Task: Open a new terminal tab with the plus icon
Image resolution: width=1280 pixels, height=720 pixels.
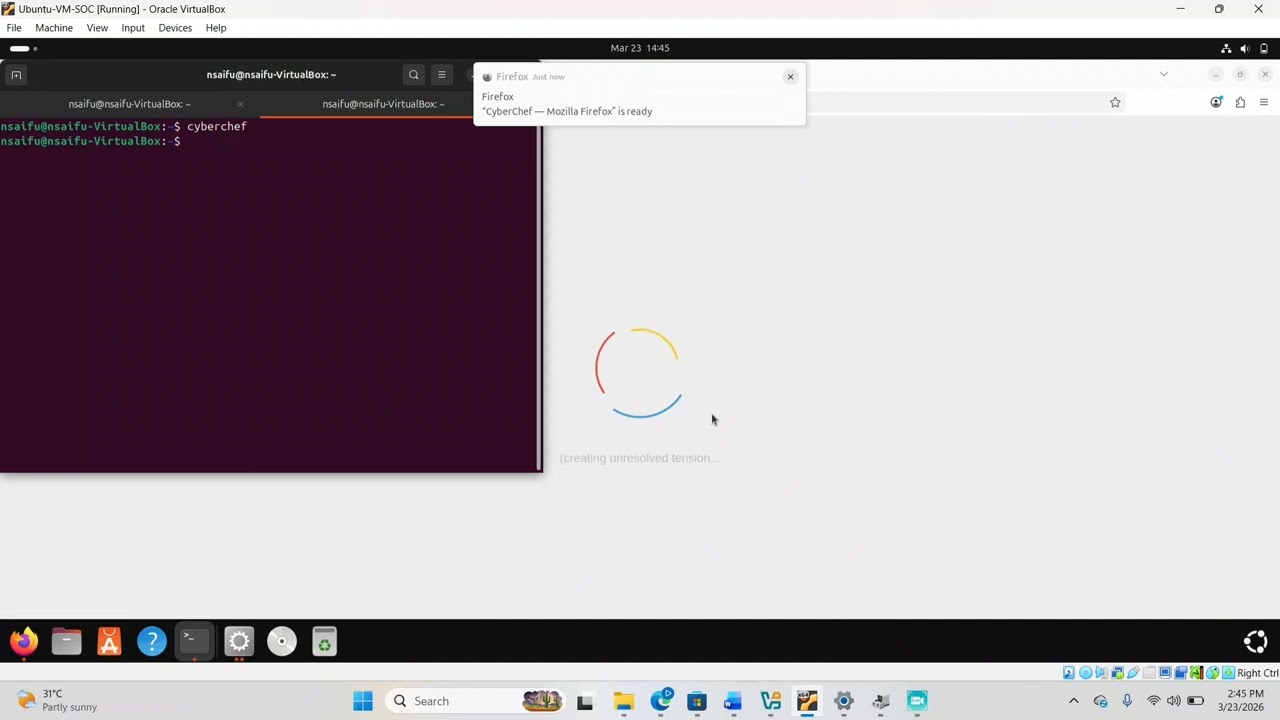Action: click(x=16, y=75)
